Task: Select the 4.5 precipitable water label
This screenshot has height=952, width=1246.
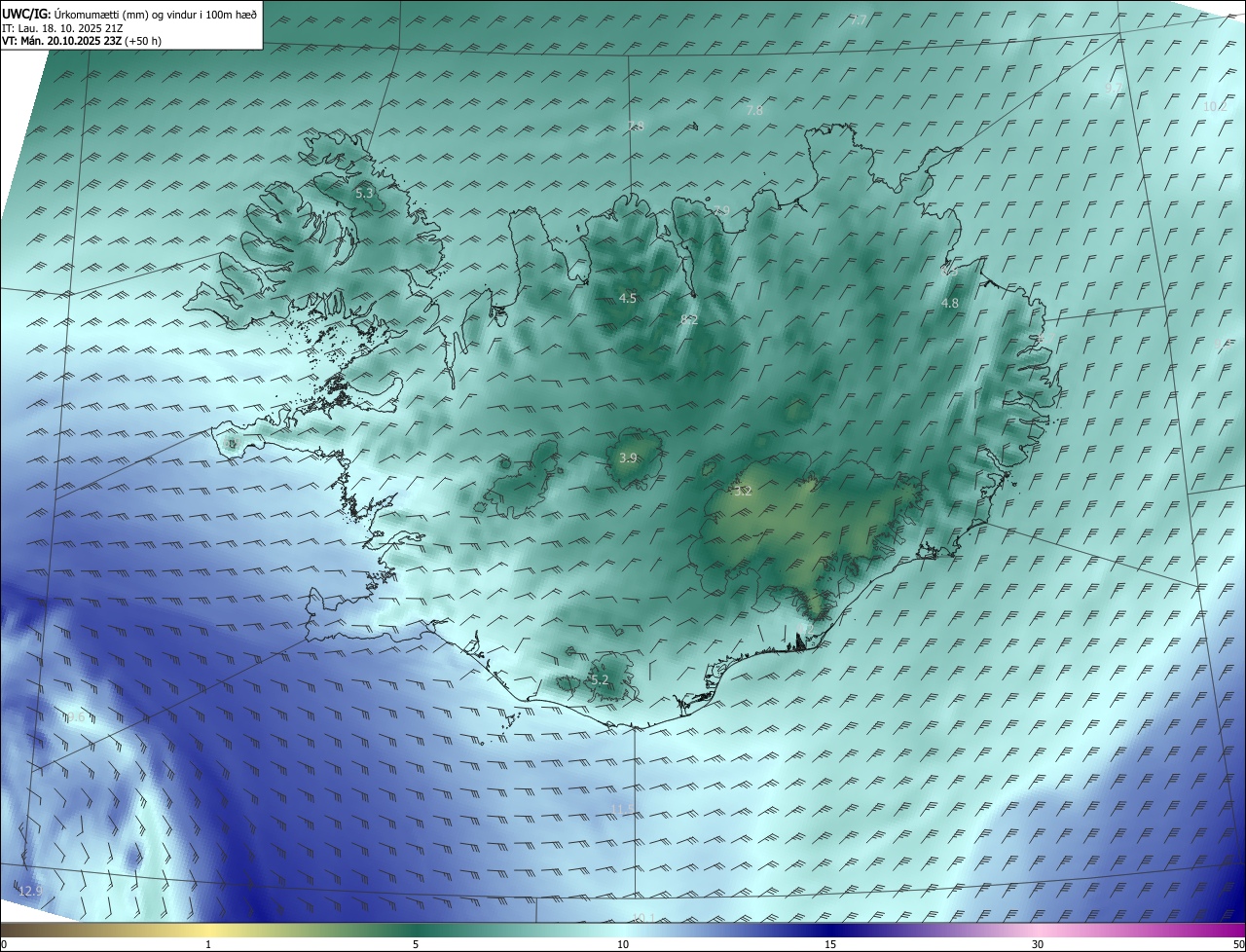Action: point(628,299)
